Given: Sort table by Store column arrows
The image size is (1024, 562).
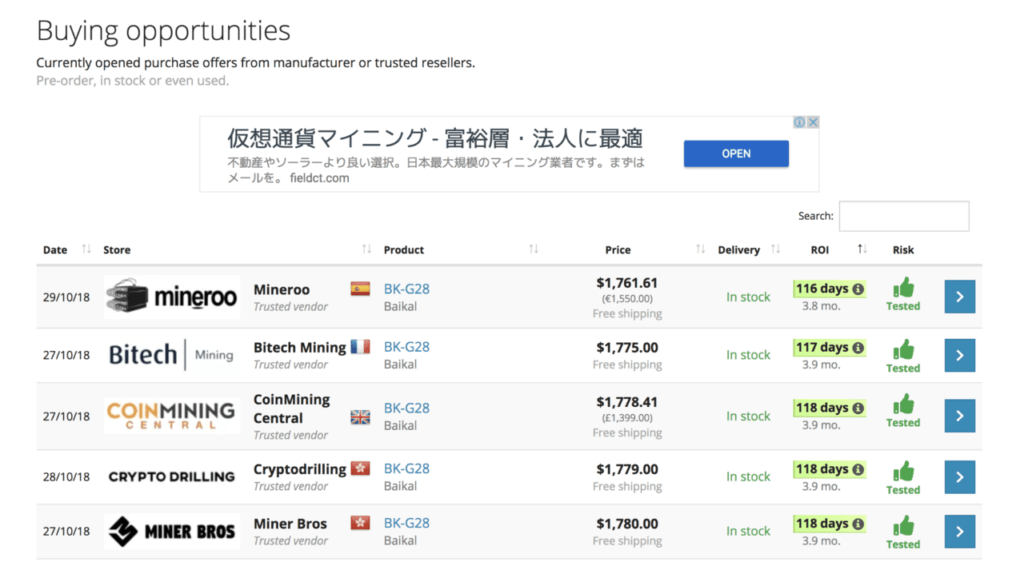Looking at the screenshot, I should click(x=366, y=249).
